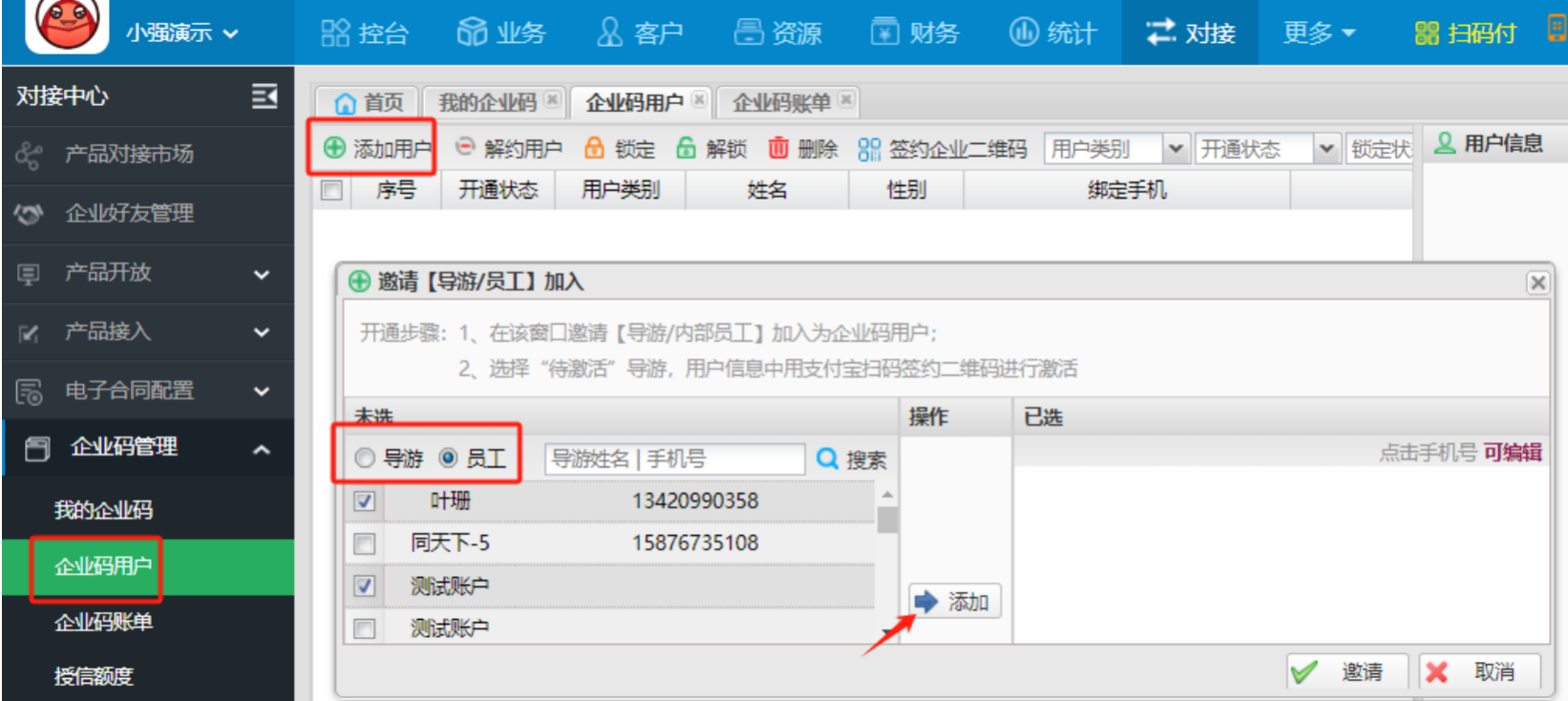The height and width of the screenshot is (701, 1568).
Task: Click the 锁定状态 filter box
Action: (1379, 149)
